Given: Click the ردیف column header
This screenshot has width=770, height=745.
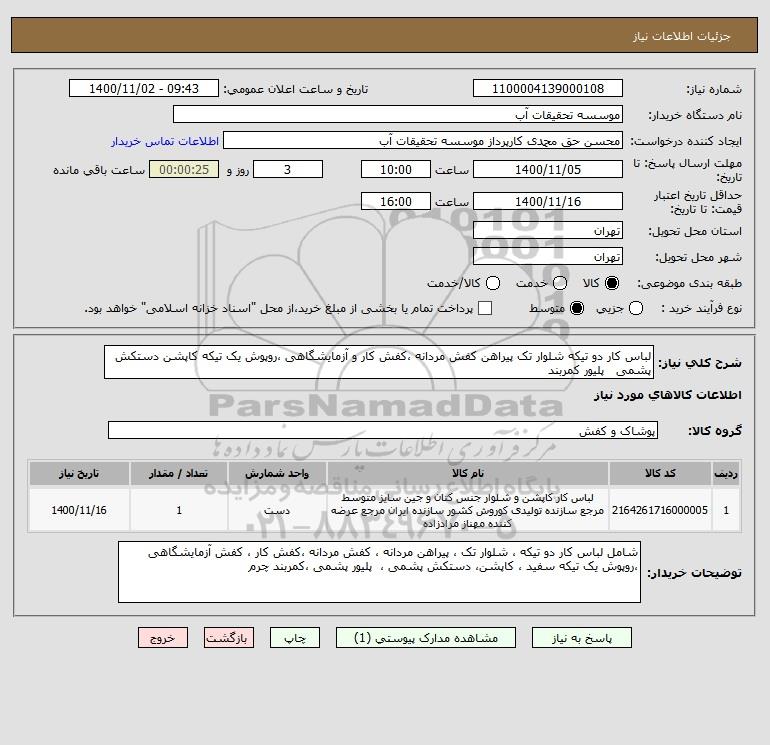Looking at the screenshot, I should point(726,473).
